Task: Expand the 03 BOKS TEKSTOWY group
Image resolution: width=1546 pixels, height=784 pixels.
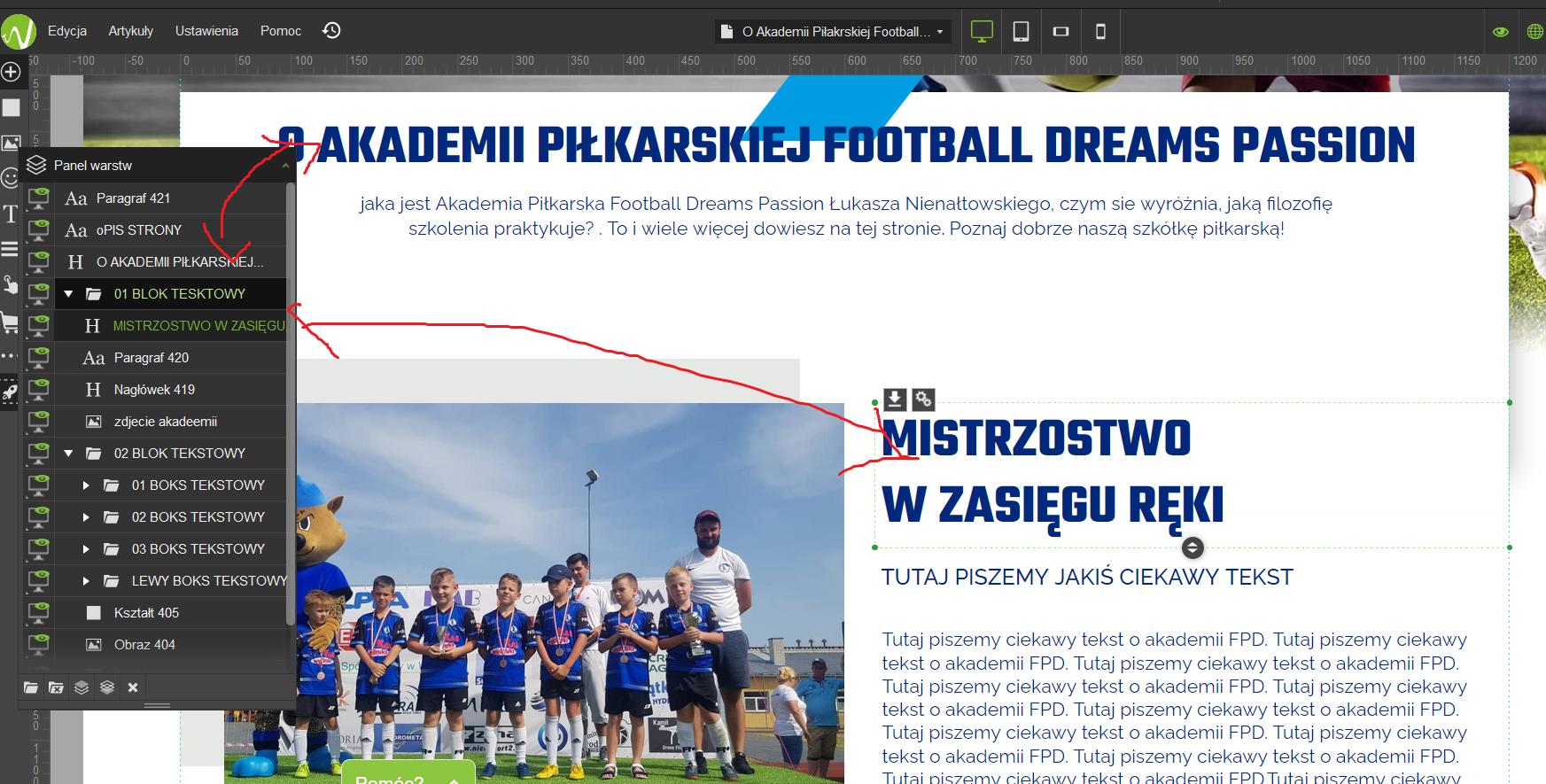Action: click(x=86, y=549)
